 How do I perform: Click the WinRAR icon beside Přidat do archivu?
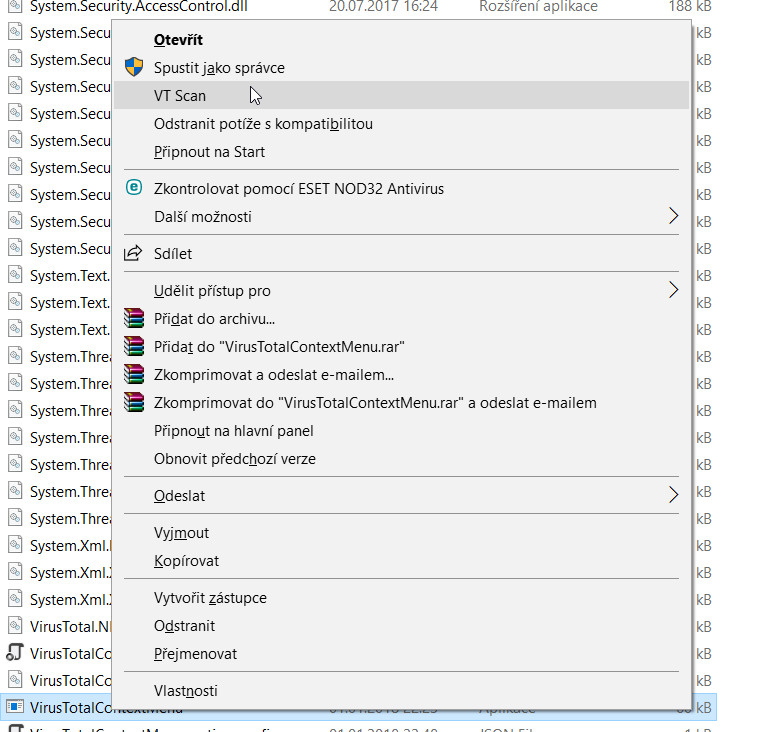(x=134, y=318)
